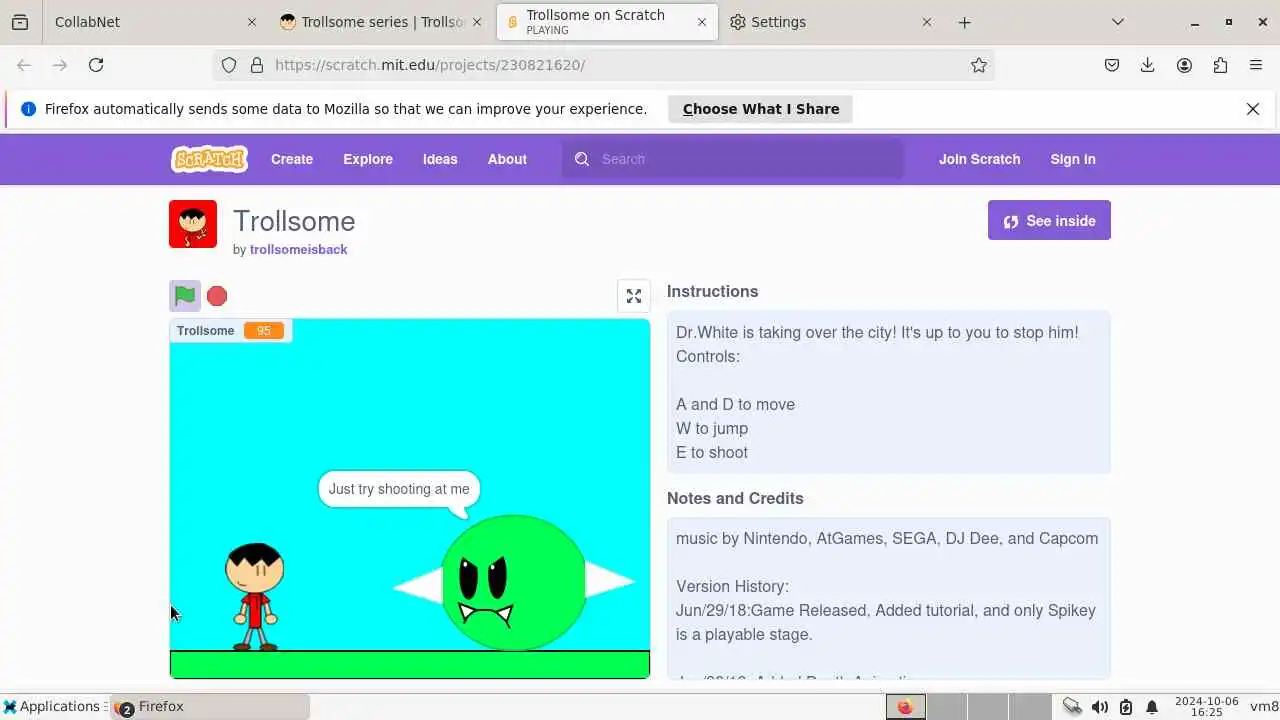Viewport: 1280px width, 720px height.
Task: Open the See inside project editor
Action: [1049, 220]
